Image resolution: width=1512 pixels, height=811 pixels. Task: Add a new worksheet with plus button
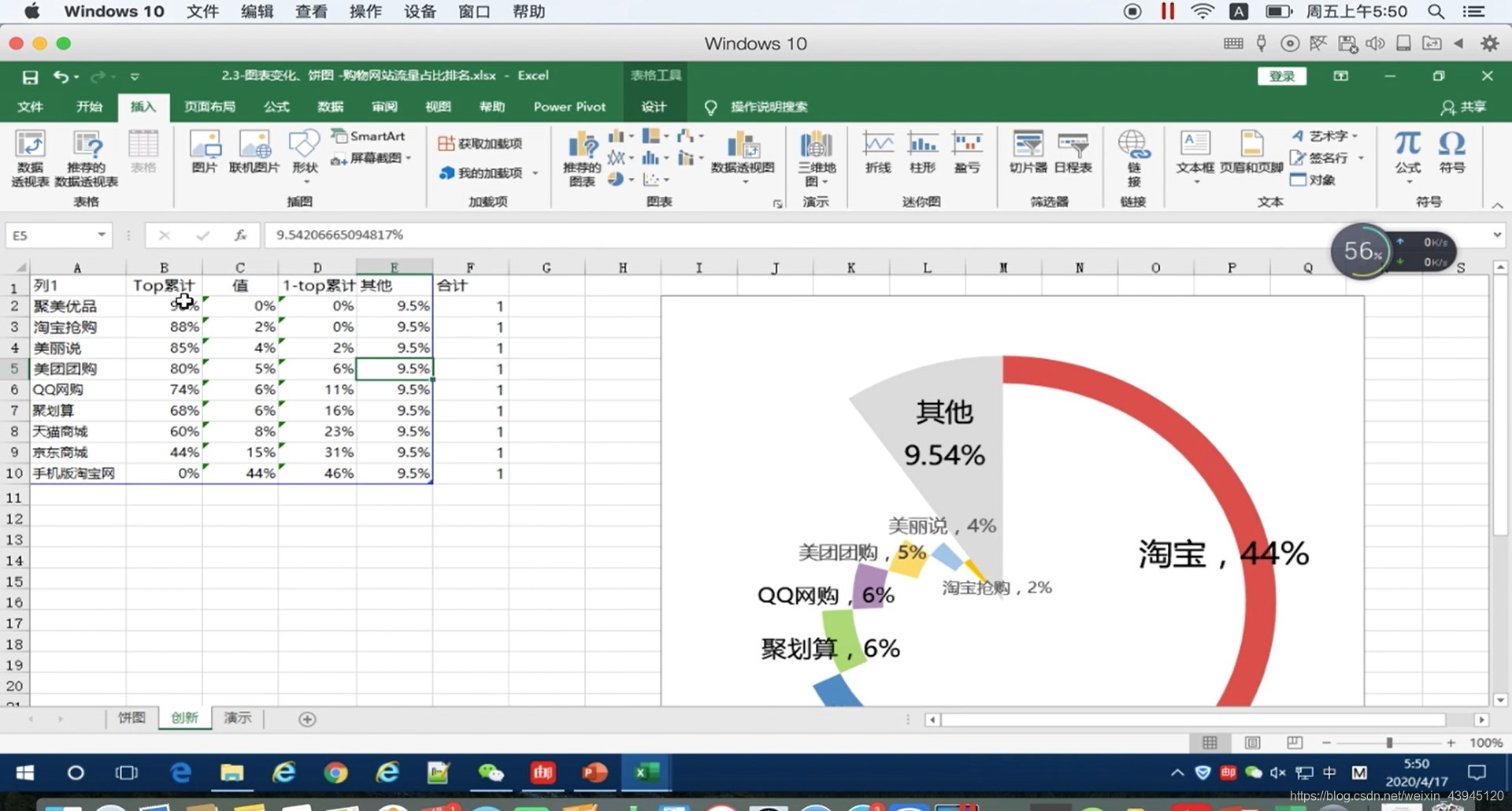(307, 720)
